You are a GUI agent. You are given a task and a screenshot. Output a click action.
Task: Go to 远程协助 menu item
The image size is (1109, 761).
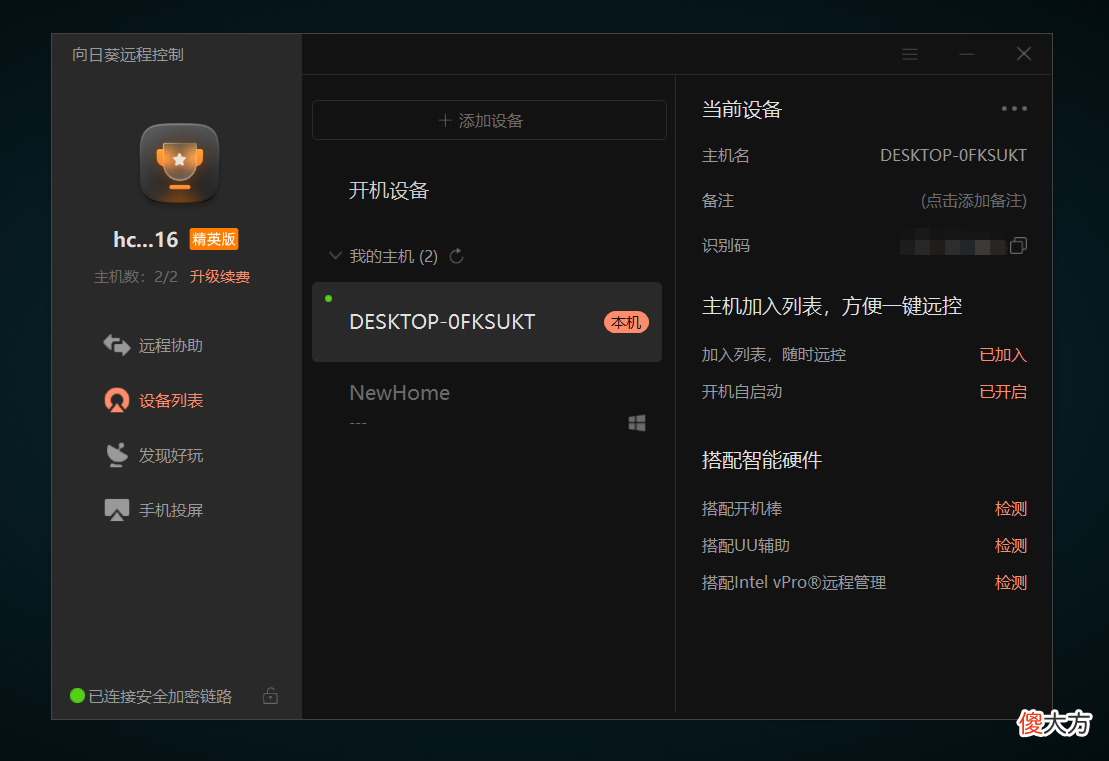[170, 346]
